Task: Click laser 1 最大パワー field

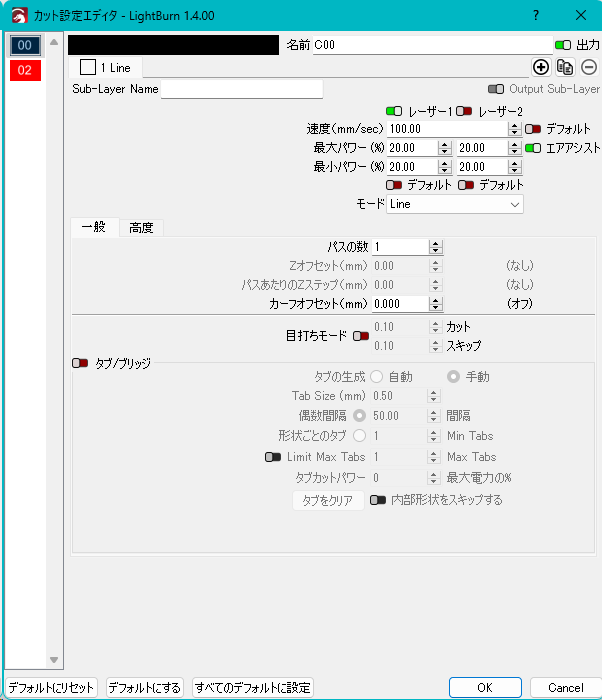Action: click(413, 148)
